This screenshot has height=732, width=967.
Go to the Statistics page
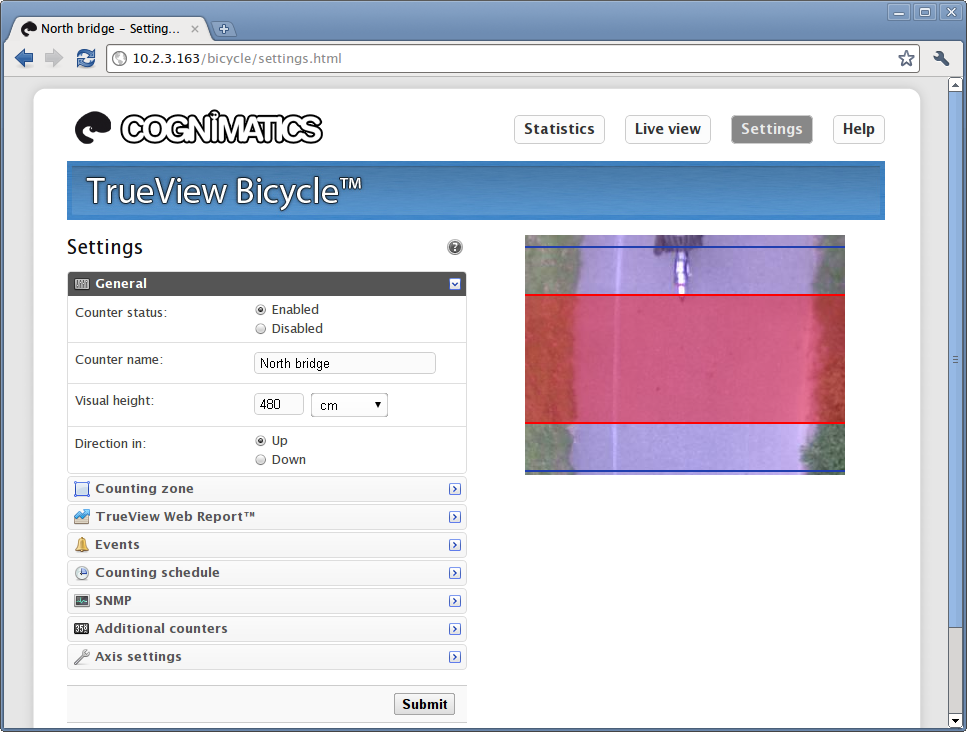(559, 129)
